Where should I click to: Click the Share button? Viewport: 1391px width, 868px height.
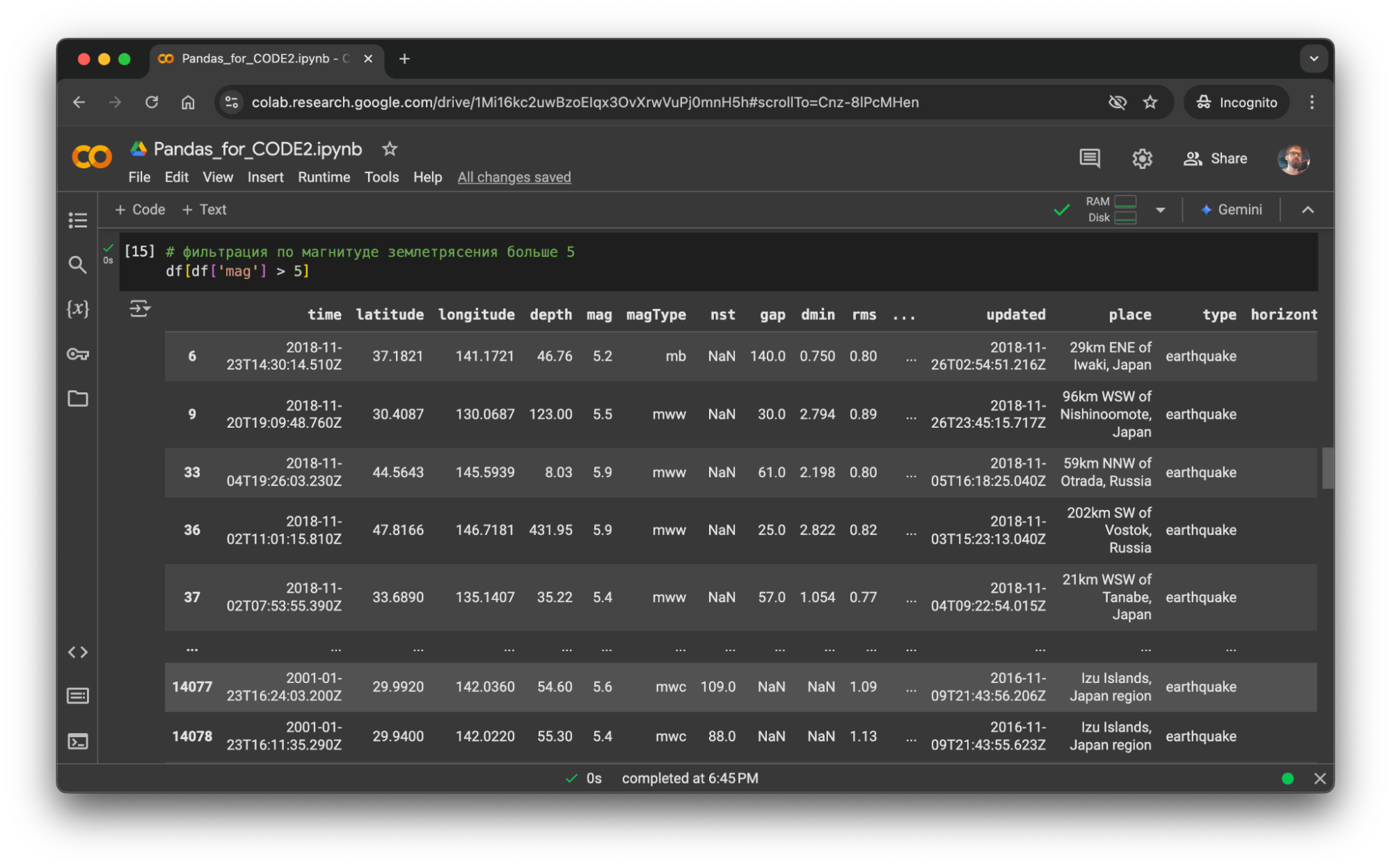click(x=1216, y=159)
